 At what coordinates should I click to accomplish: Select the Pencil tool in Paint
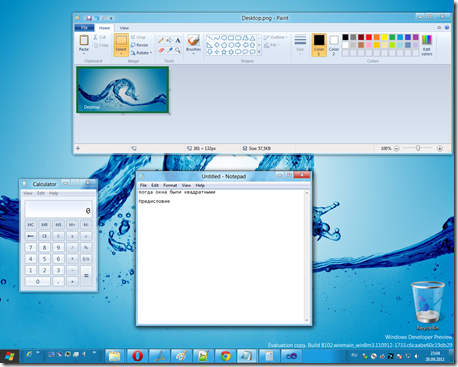(161, 41)
